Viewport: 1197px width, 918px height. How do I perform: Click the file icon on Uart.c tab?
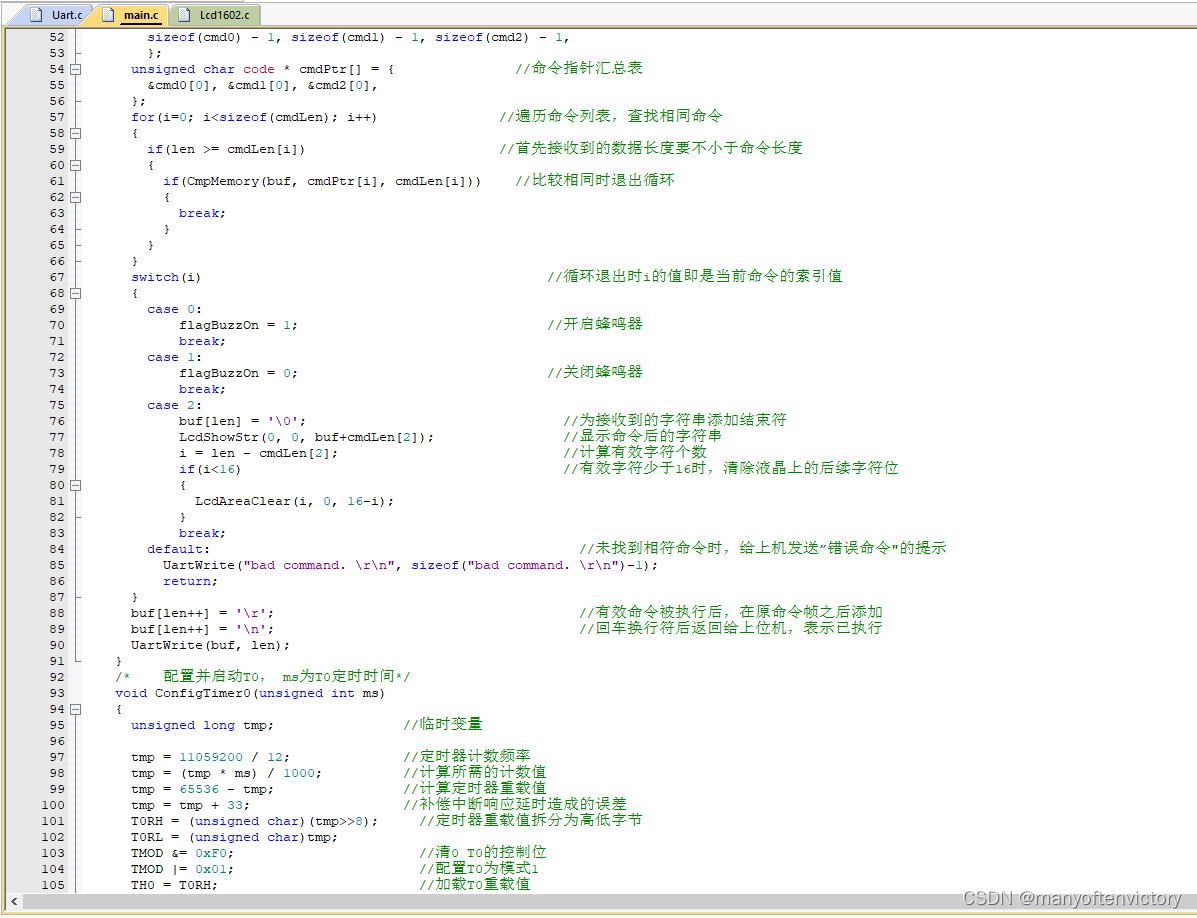coord(36,14)
